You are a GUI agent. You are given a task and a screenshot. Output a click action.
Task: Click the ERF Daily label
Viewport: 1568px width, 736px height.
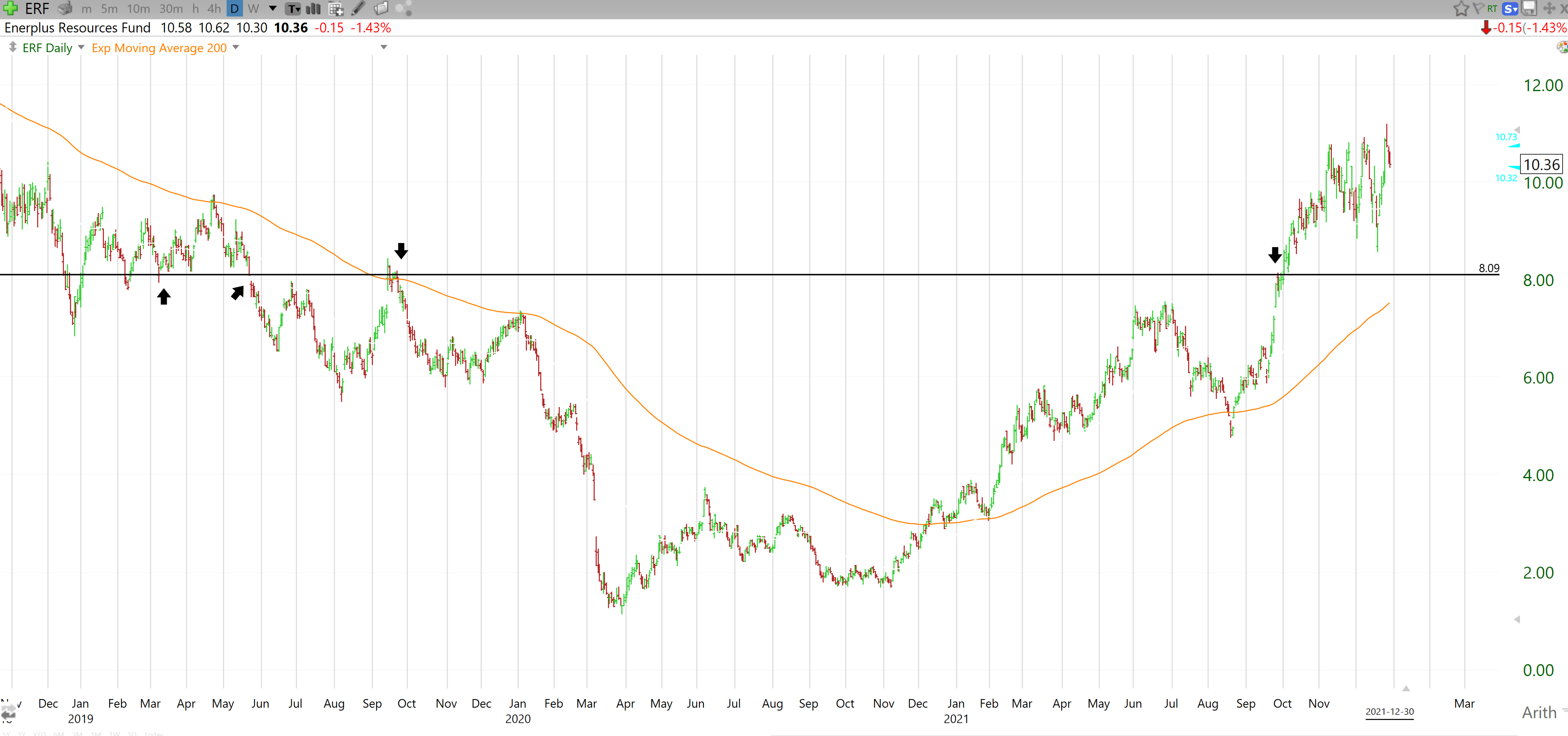(48, 48)
